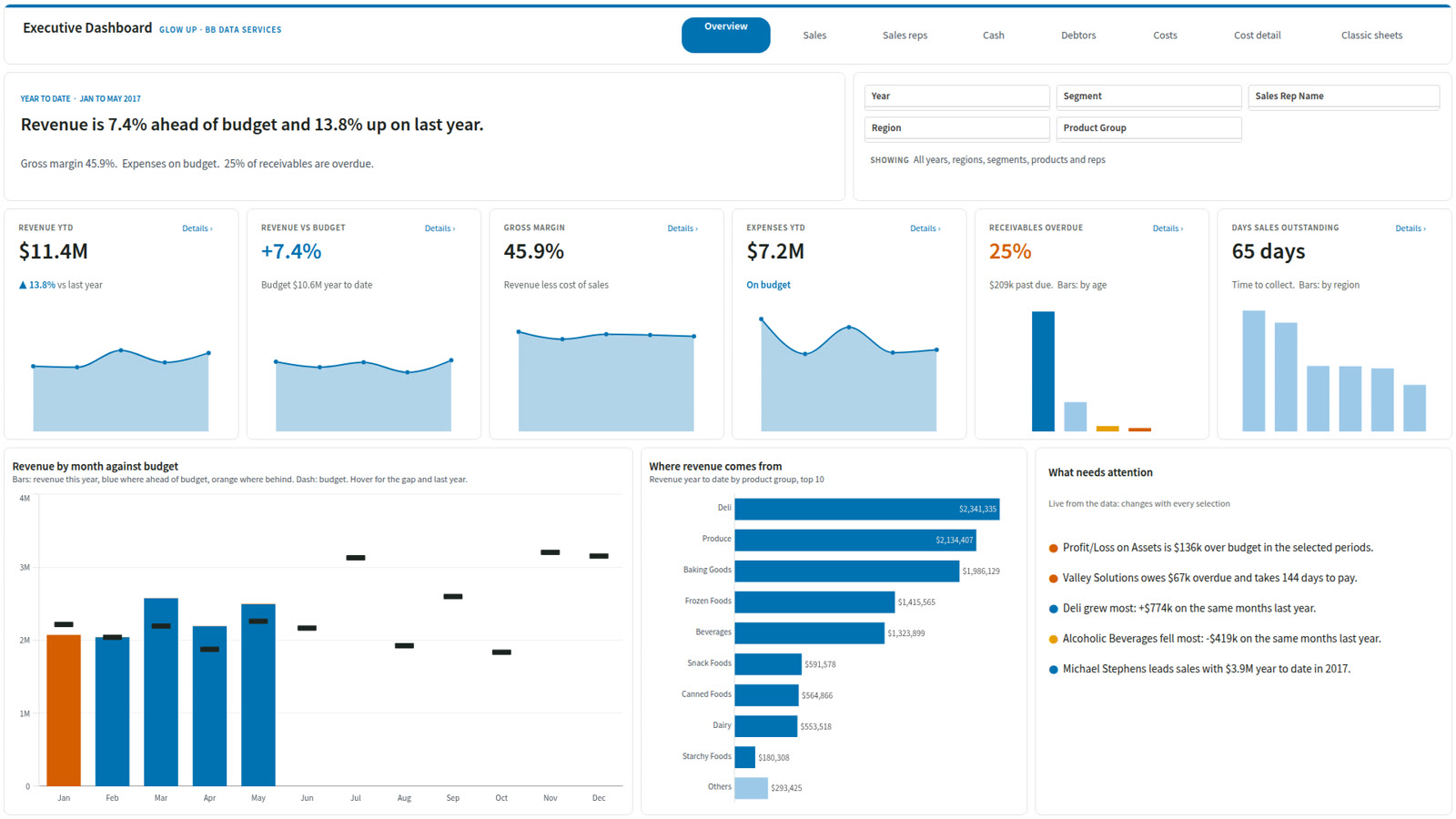Open the Sales Rep Name filter

tap(1343, 96)
